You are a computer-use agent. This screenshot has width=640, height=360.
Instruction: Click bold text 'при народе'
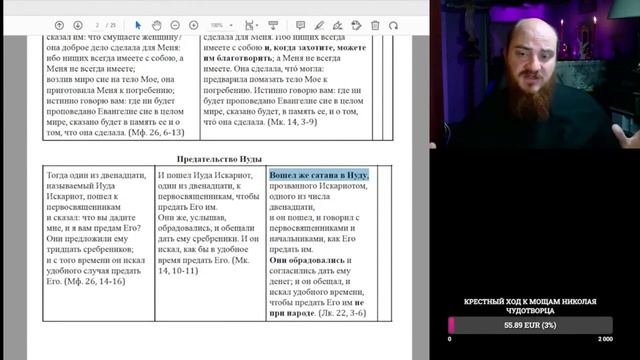292,313
